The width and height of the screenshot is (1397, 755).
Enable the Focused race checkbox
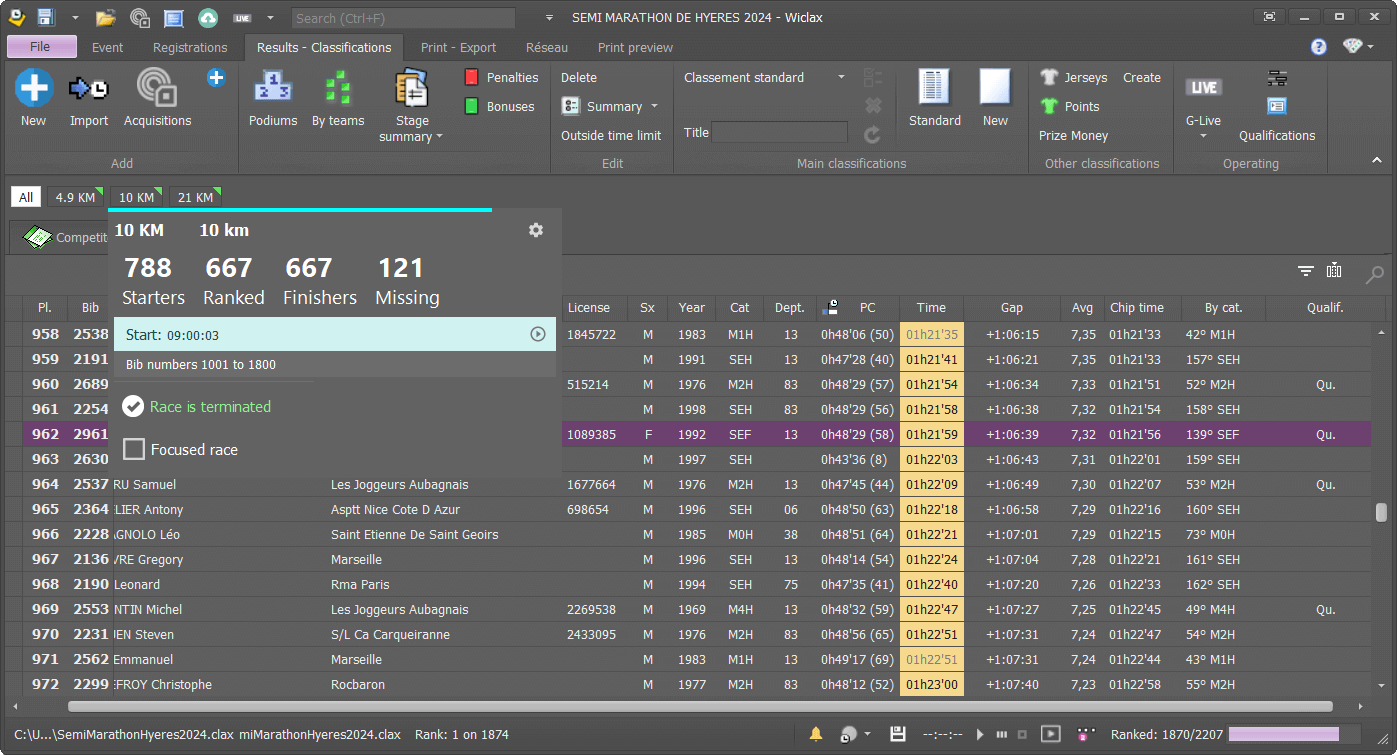point(134,449)
